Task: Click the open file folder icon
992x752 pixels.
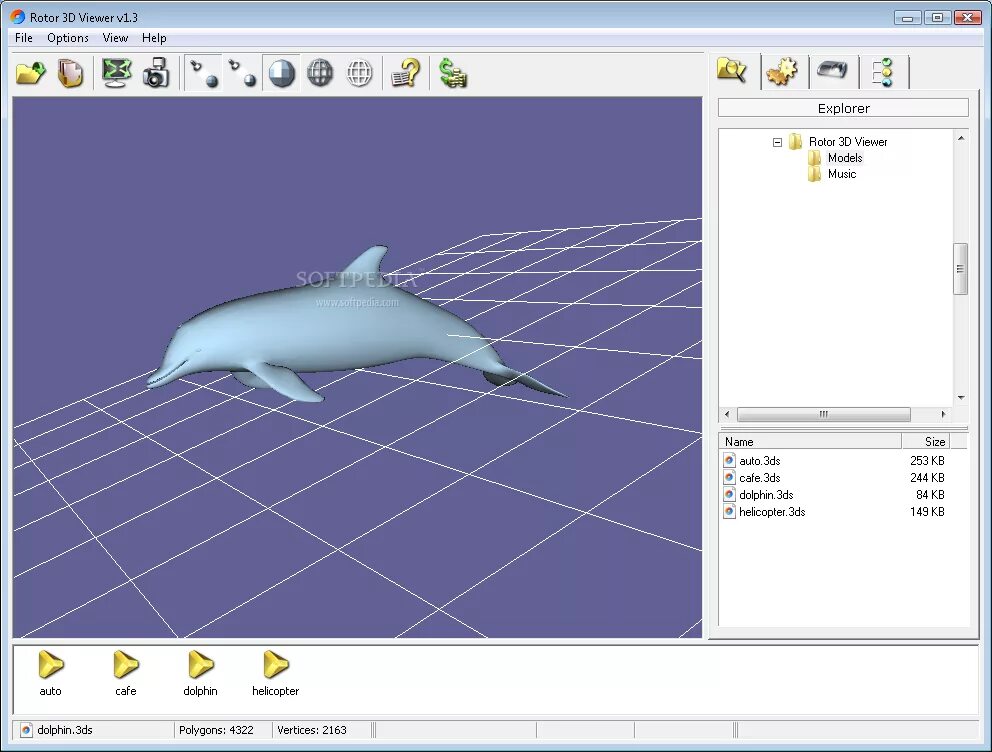Action: 30,73
